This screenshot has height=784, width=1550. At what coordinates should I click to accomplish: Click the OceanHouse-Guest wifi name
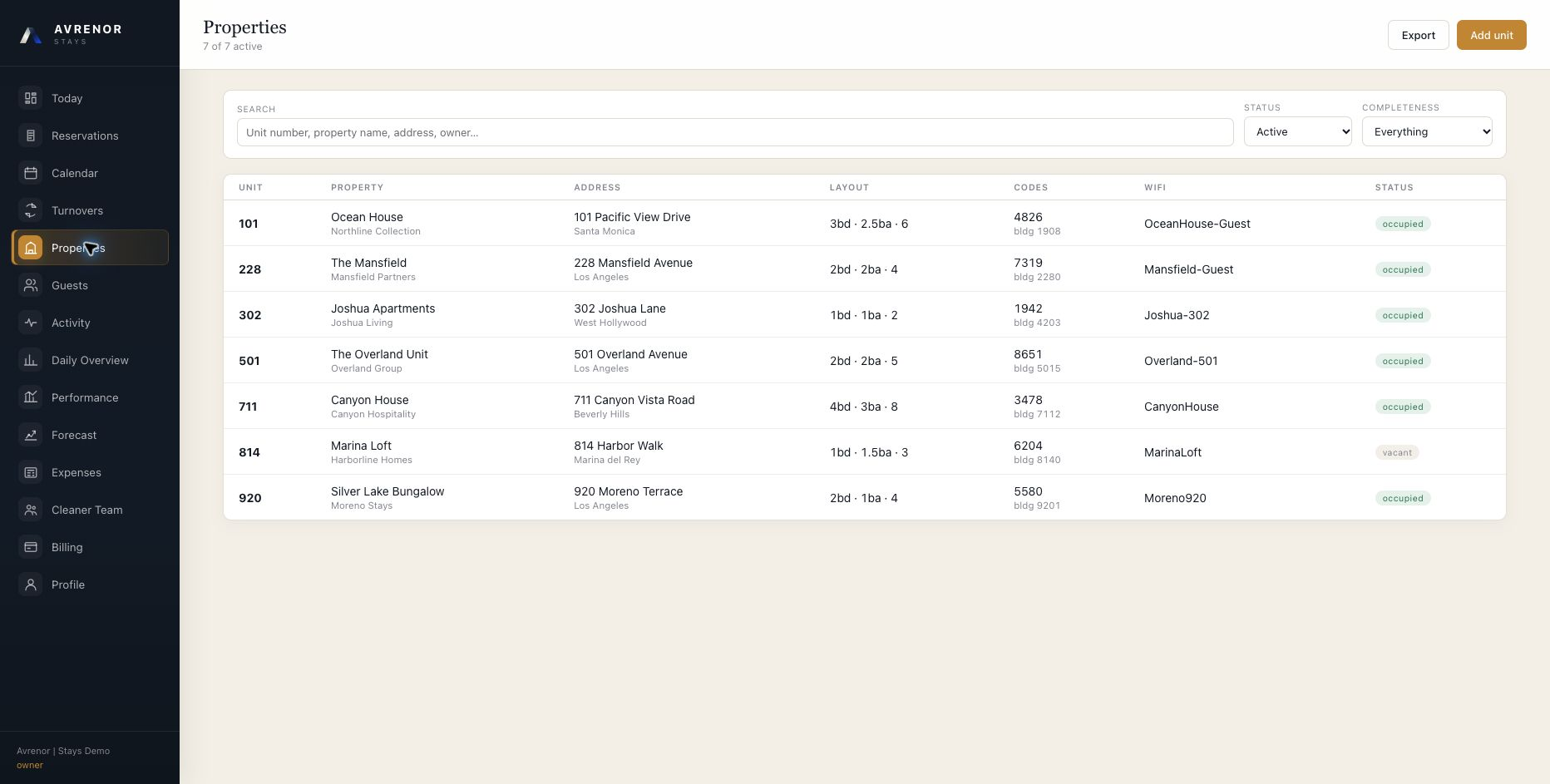point(1197,224)
